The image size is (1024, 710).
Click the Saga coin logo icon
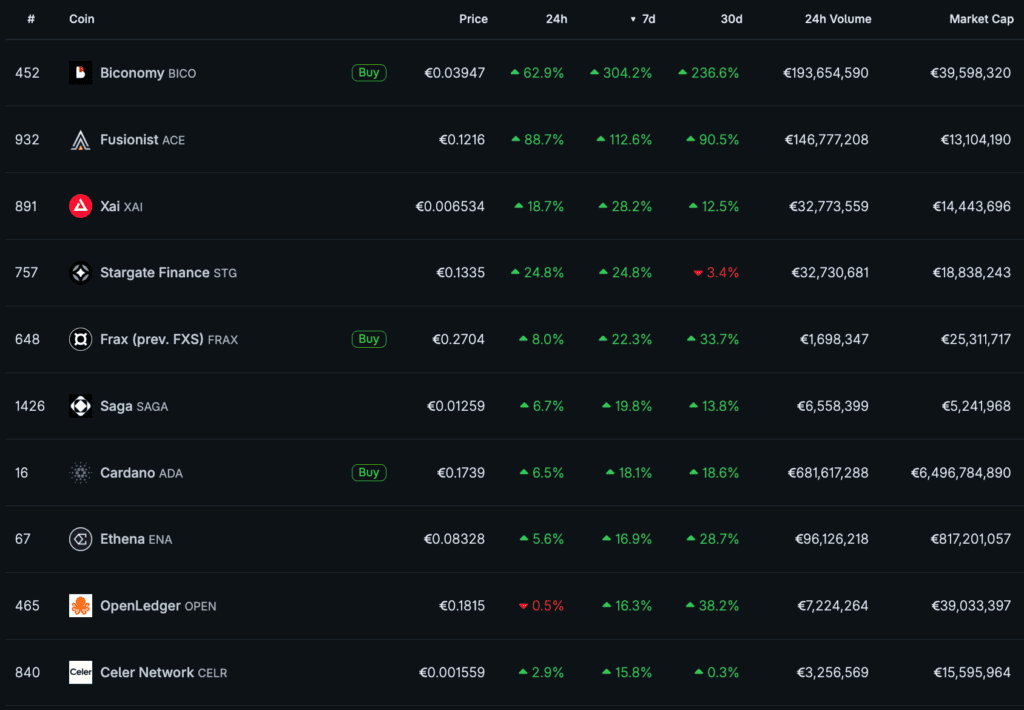pyautogui.click(x=80, y=406)
